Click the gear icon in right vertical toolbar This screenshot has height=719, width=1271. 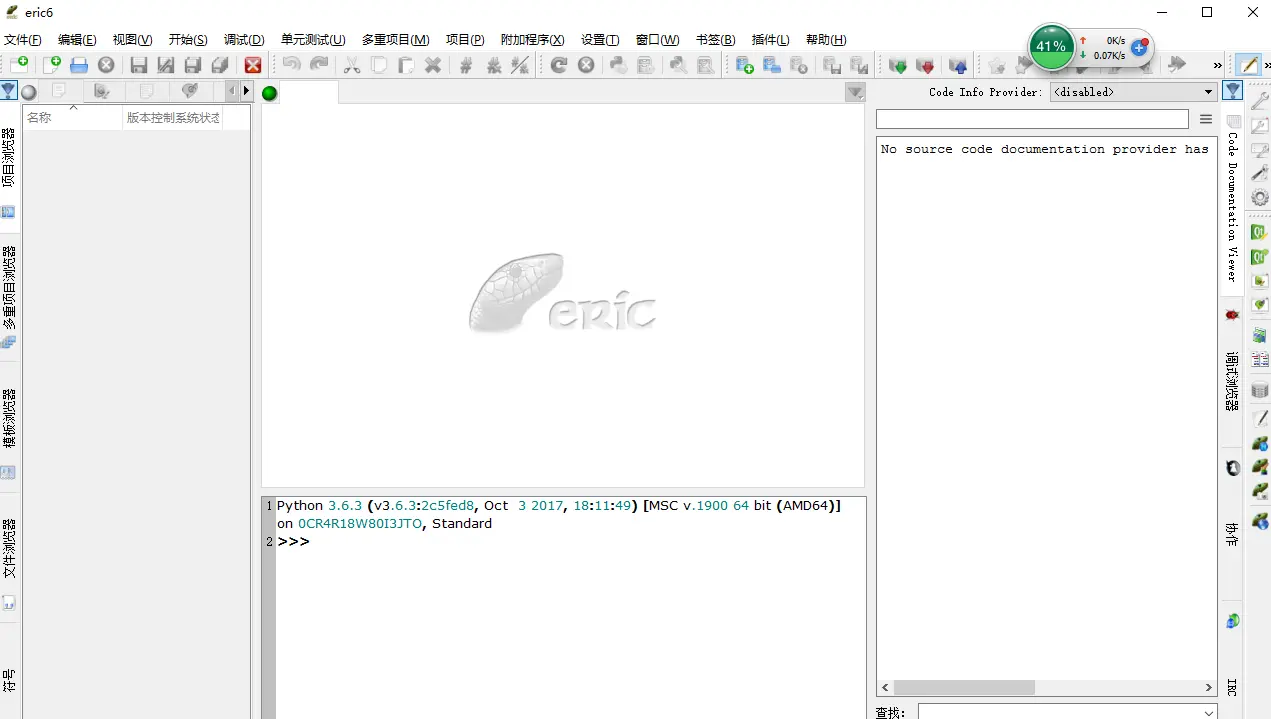(1260, 197)
